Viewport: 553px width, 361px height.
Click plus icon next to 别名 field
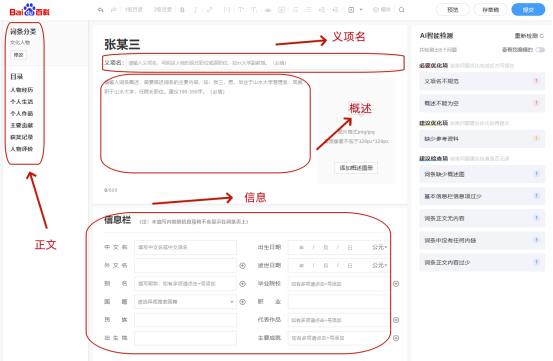(243, 284)
